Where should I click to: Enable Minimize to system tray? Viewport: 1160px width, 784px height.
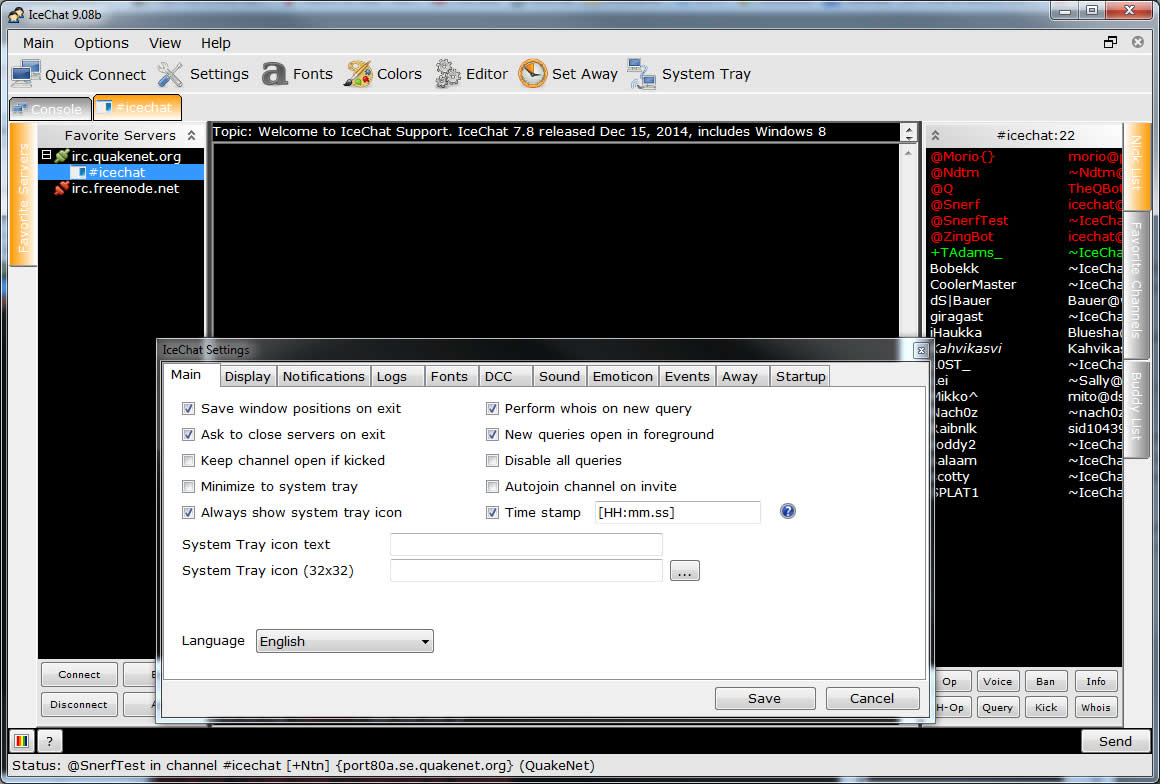(188, 487)
